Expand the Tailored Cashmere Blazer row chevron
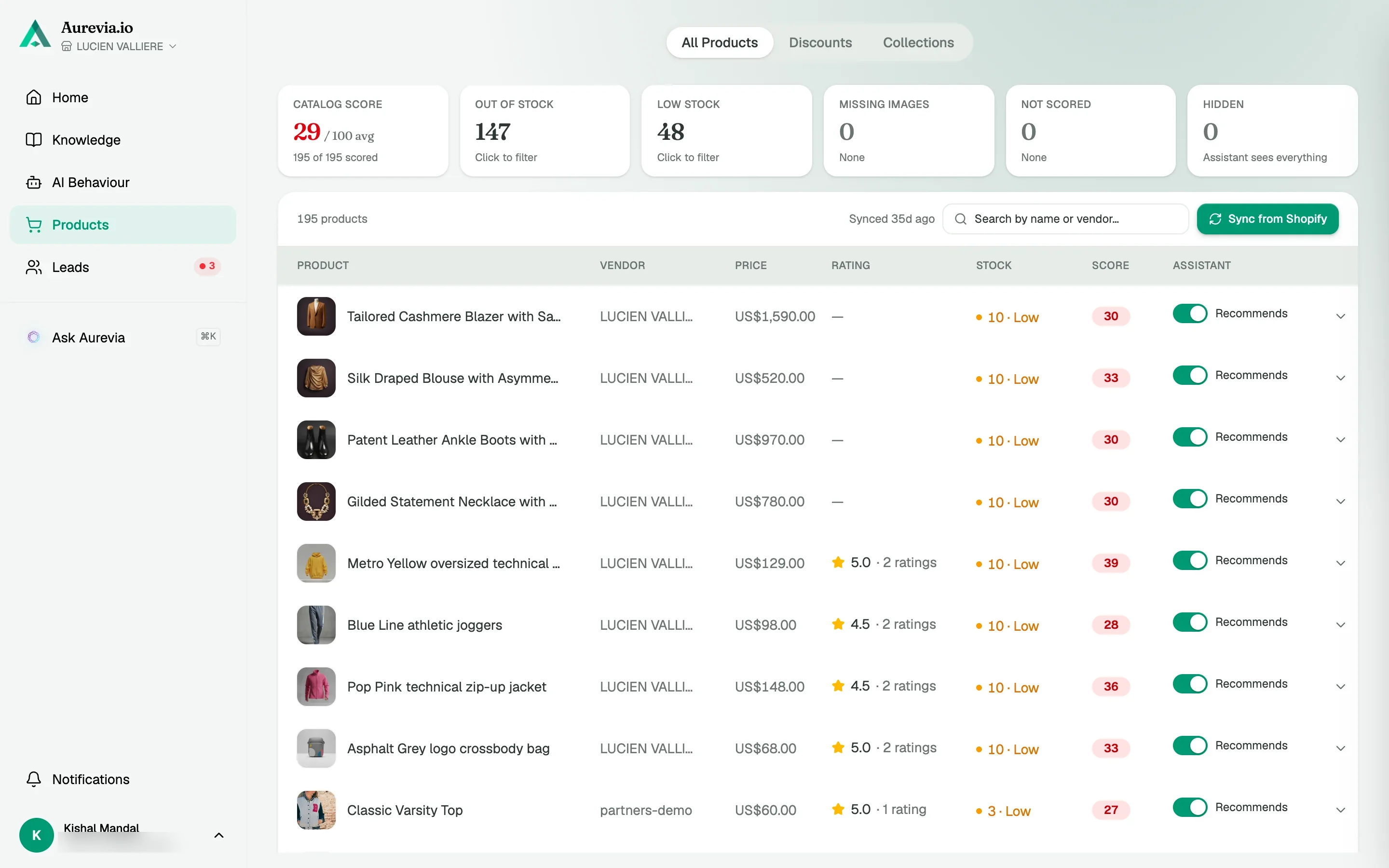 click(1340, 316)
